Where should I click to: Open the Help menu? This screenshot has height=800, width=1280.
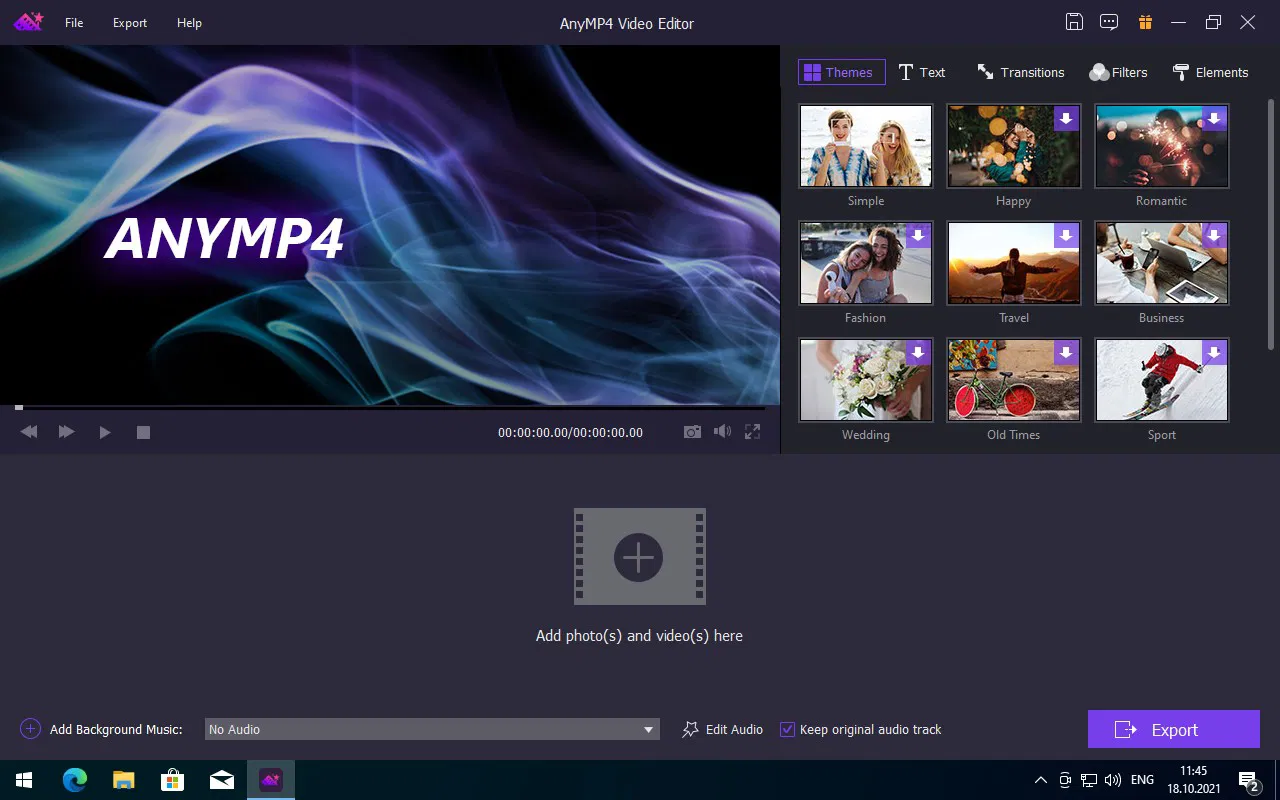(189, 23)
